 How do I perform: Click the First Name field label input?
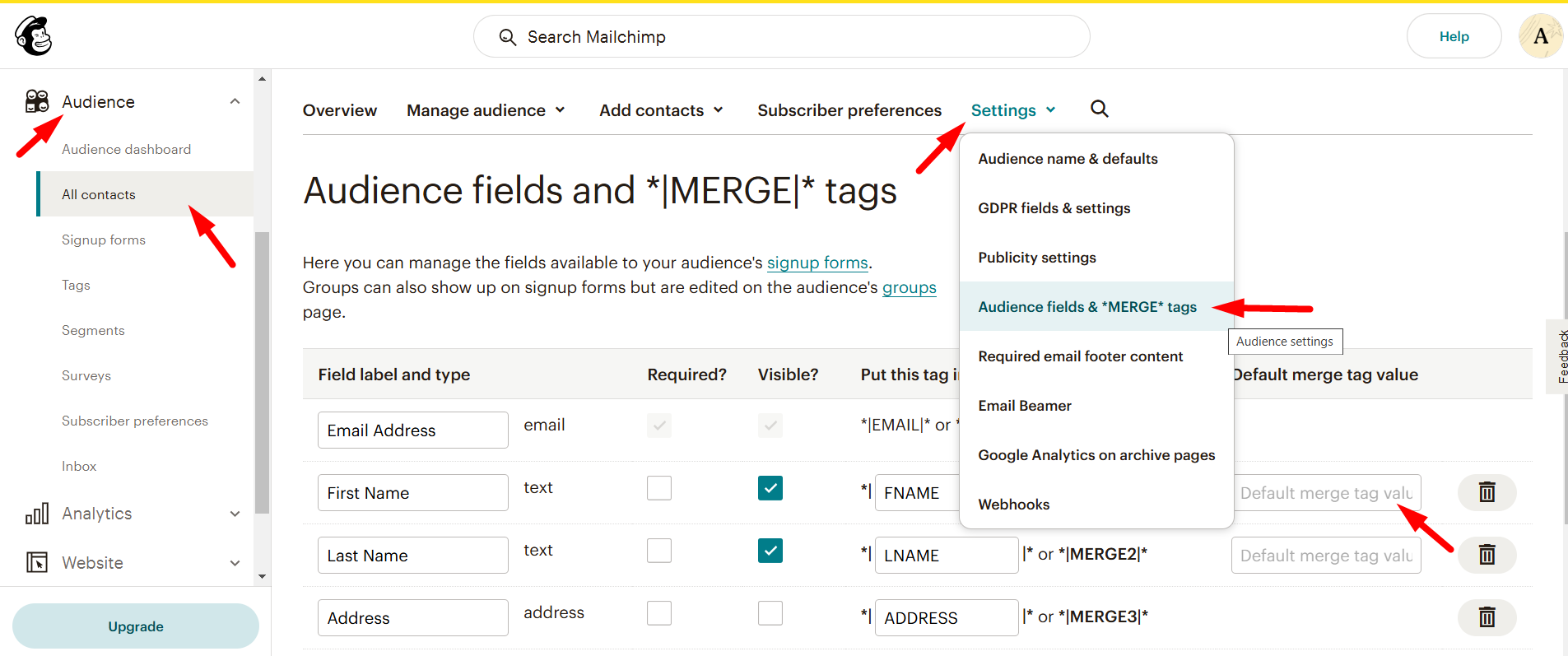pos(413,492)
